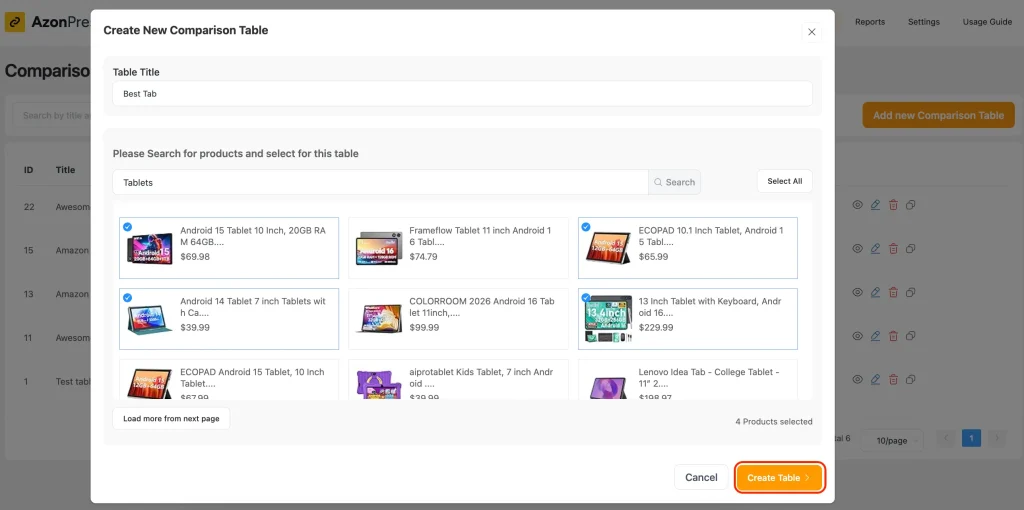1024x510 pixels.
Task: Hit the trash icon on table ID 13
Action: (893, 293)
